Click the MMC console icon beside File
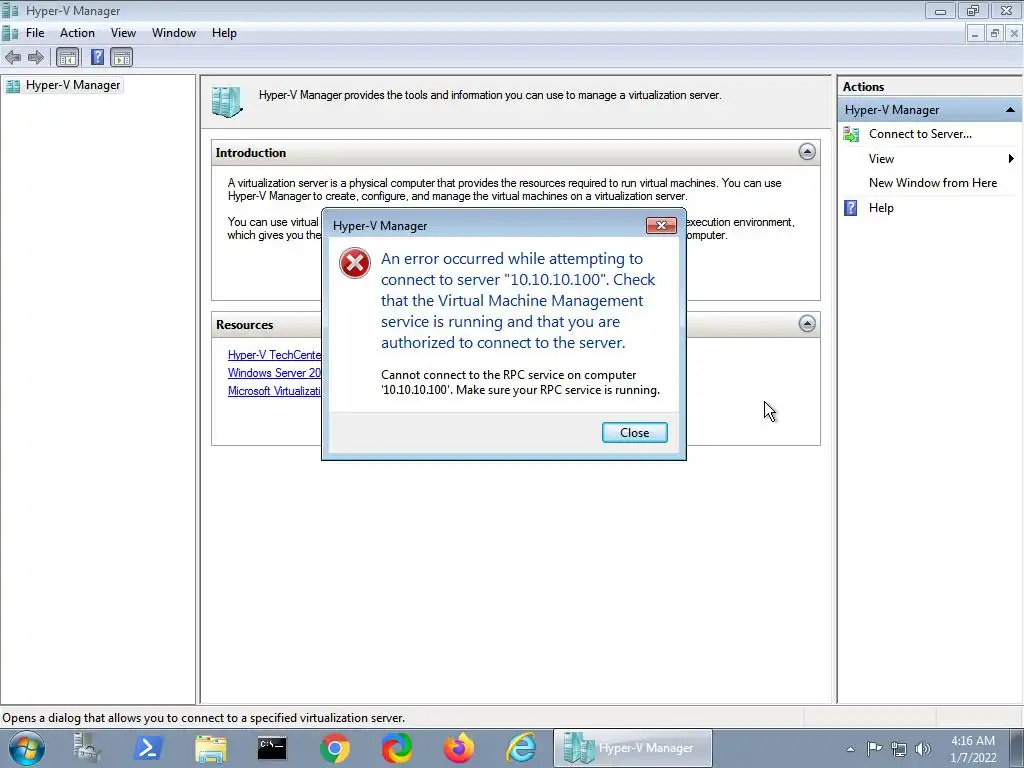Image resolution: width=1024 pixels, height=768 pixels. click(10, 33)
